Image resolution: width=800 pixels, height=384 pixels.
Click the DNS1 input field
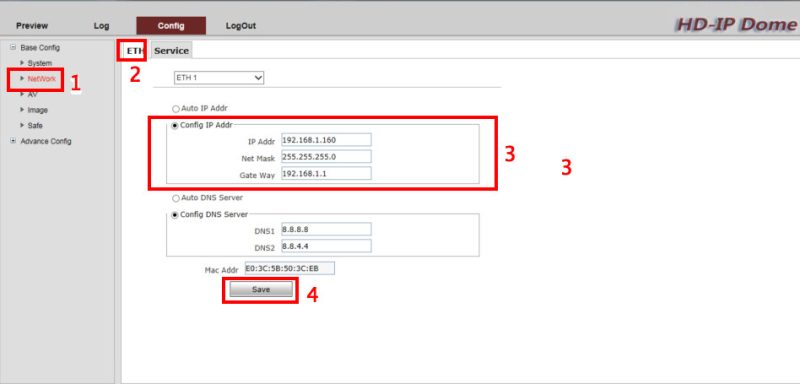pyautogui.click(x=326, y=229)
